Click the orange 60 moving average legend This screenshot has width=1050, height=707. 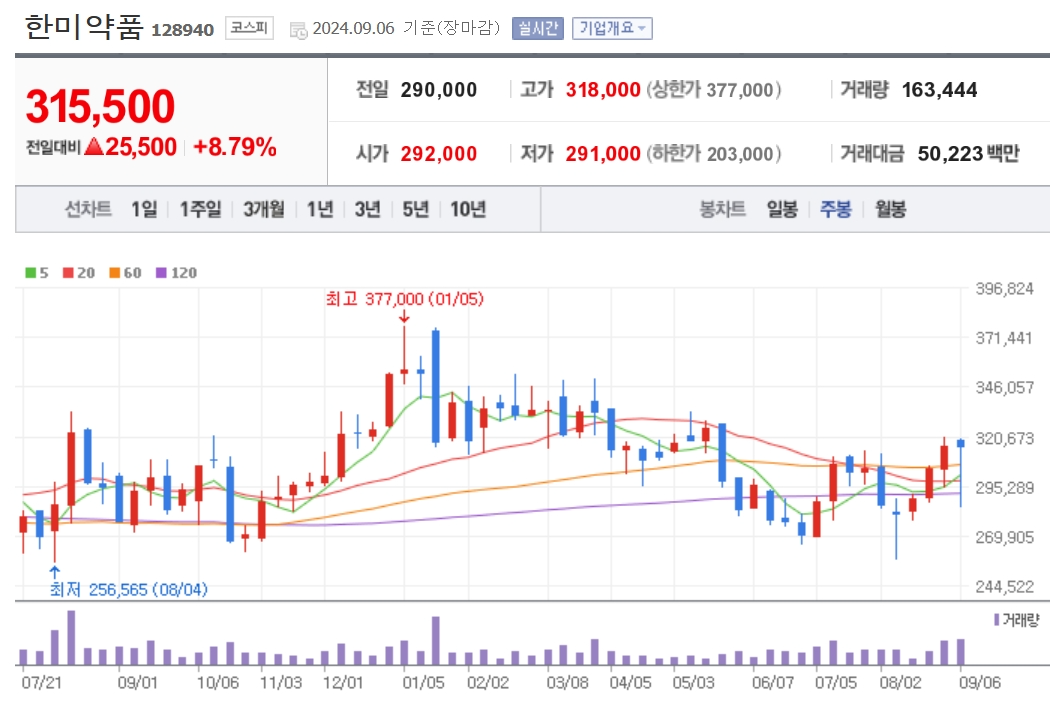[x=125, y=272]
